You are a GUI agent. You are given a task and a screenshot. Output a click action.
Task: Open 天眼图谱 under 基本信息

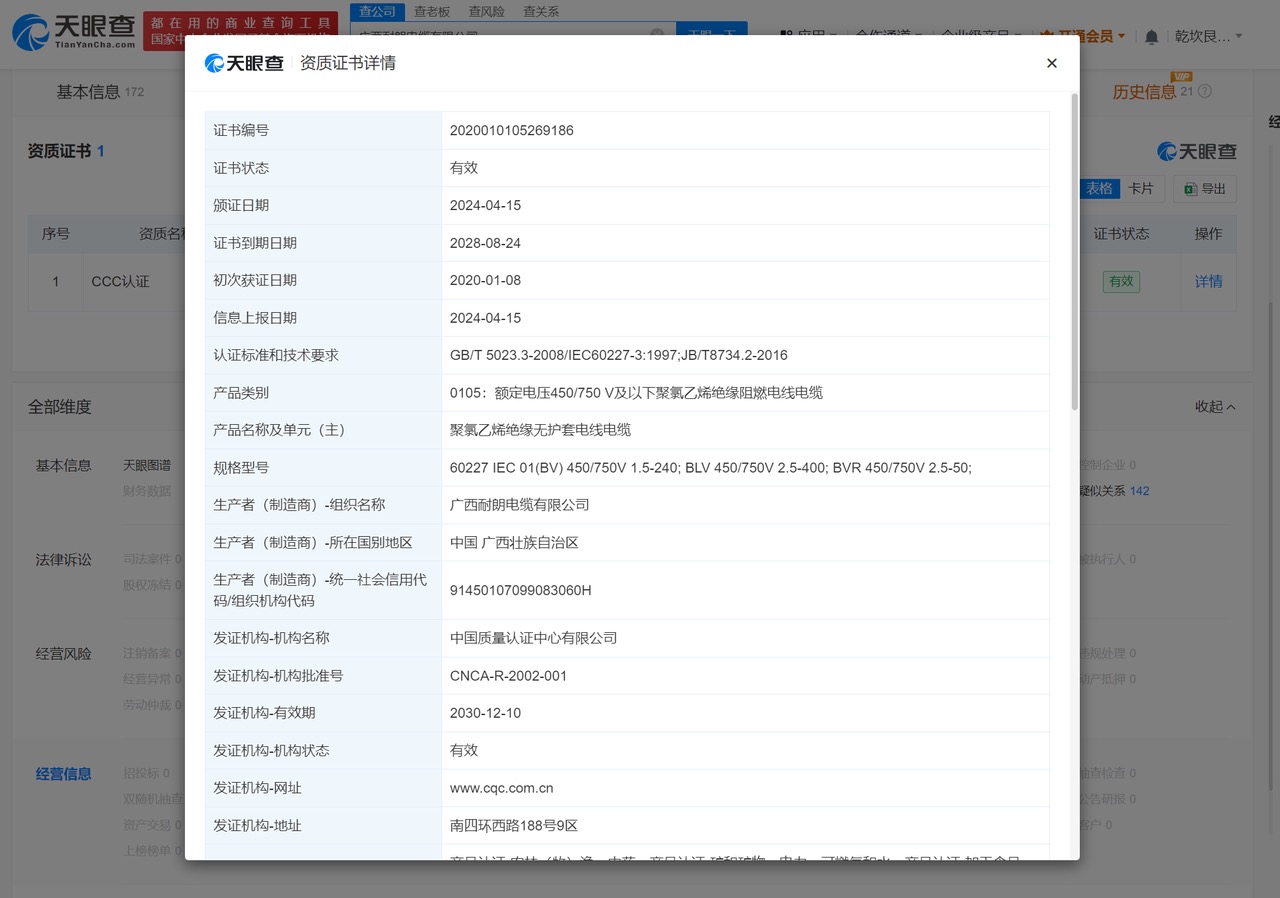point(147,465)
